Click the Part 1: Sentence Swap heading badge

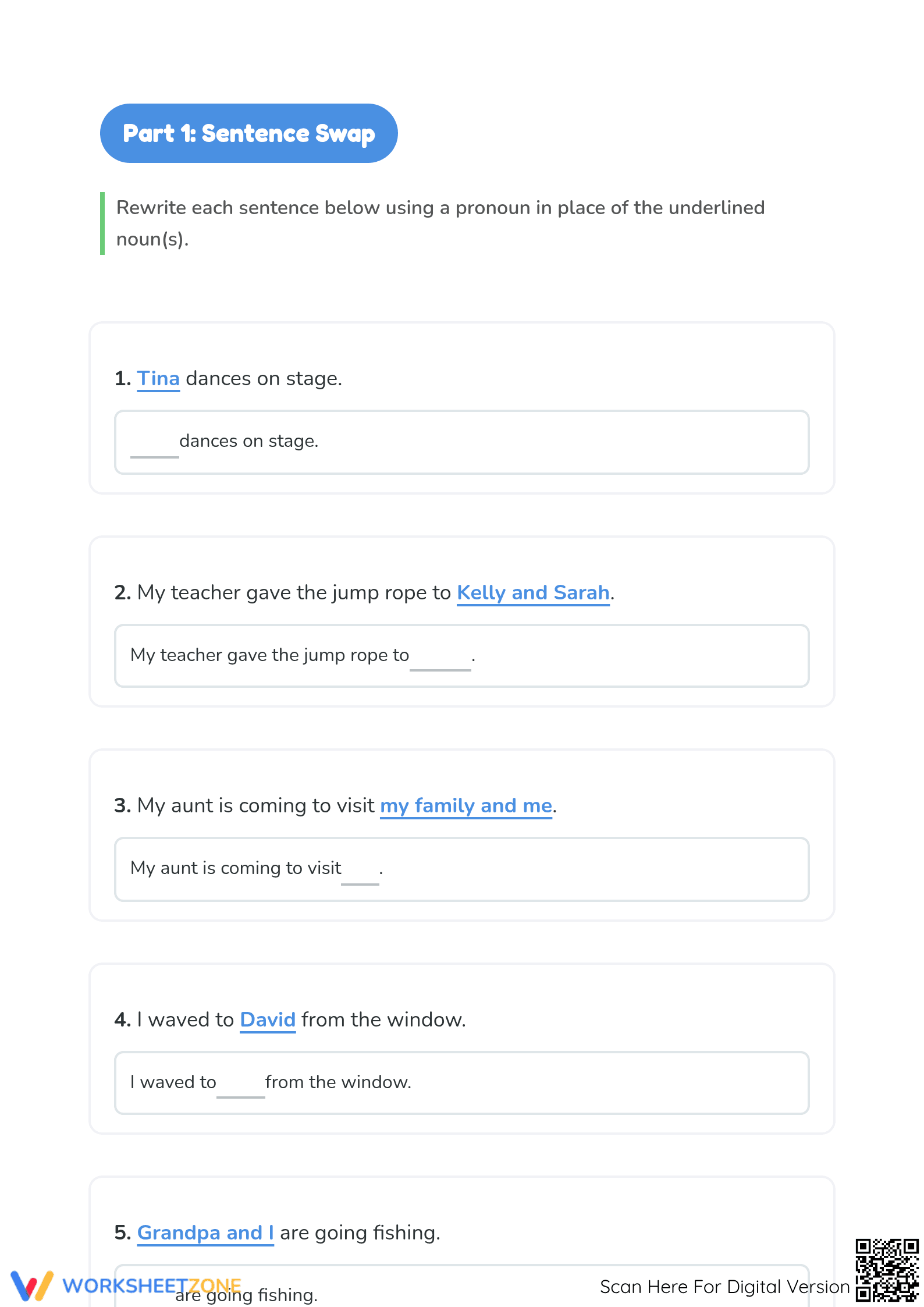coord(249,133)
